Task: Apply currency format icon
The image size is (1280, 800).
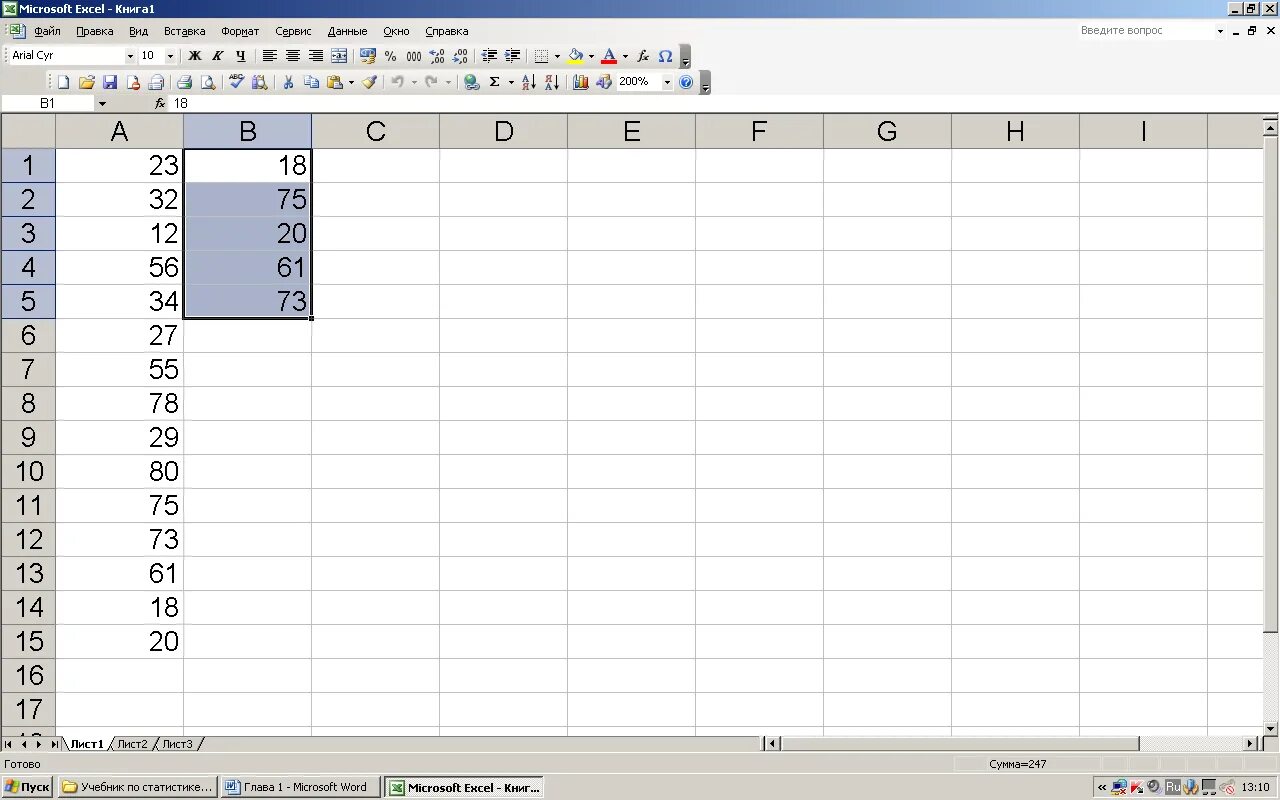Action: point(367,56)
